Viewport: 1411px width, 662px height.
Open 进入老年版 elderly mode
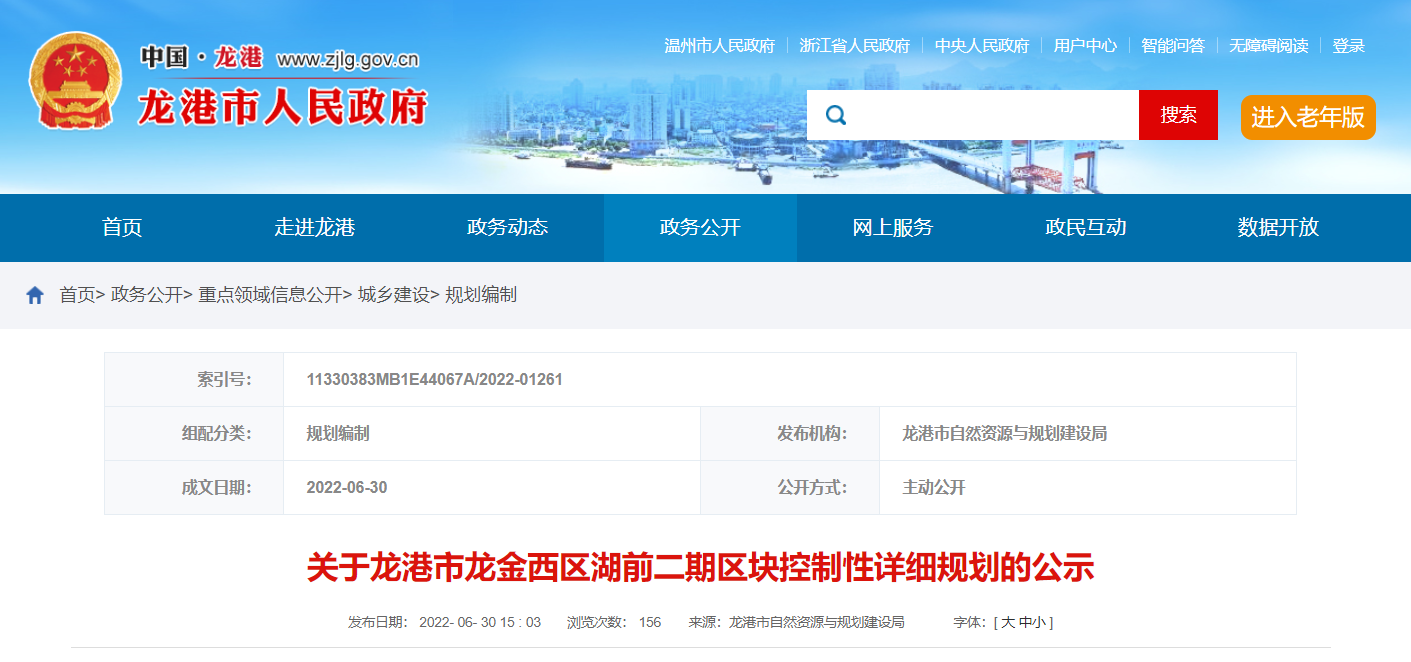click(1308, 117)
